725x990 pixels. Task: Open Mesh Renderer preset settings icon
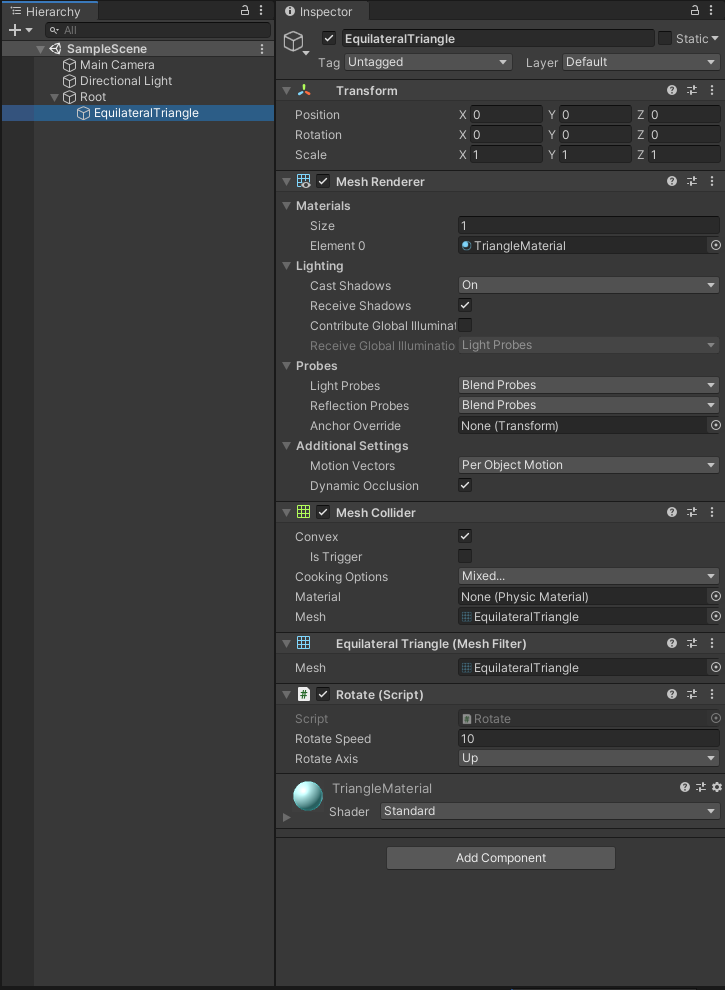tap(692, 182)
